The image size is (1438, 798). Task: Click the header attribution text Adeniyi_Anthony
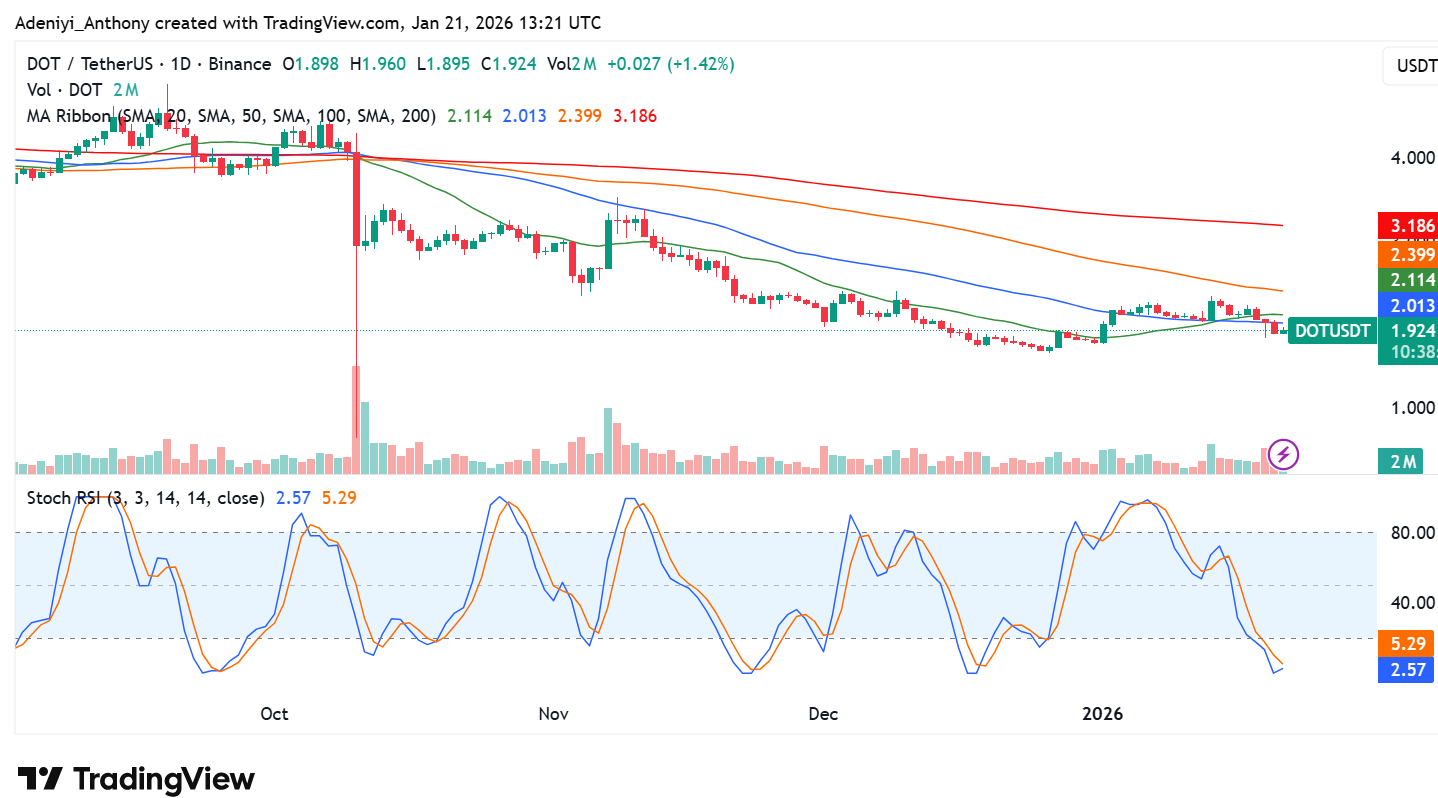click(82, 23)
